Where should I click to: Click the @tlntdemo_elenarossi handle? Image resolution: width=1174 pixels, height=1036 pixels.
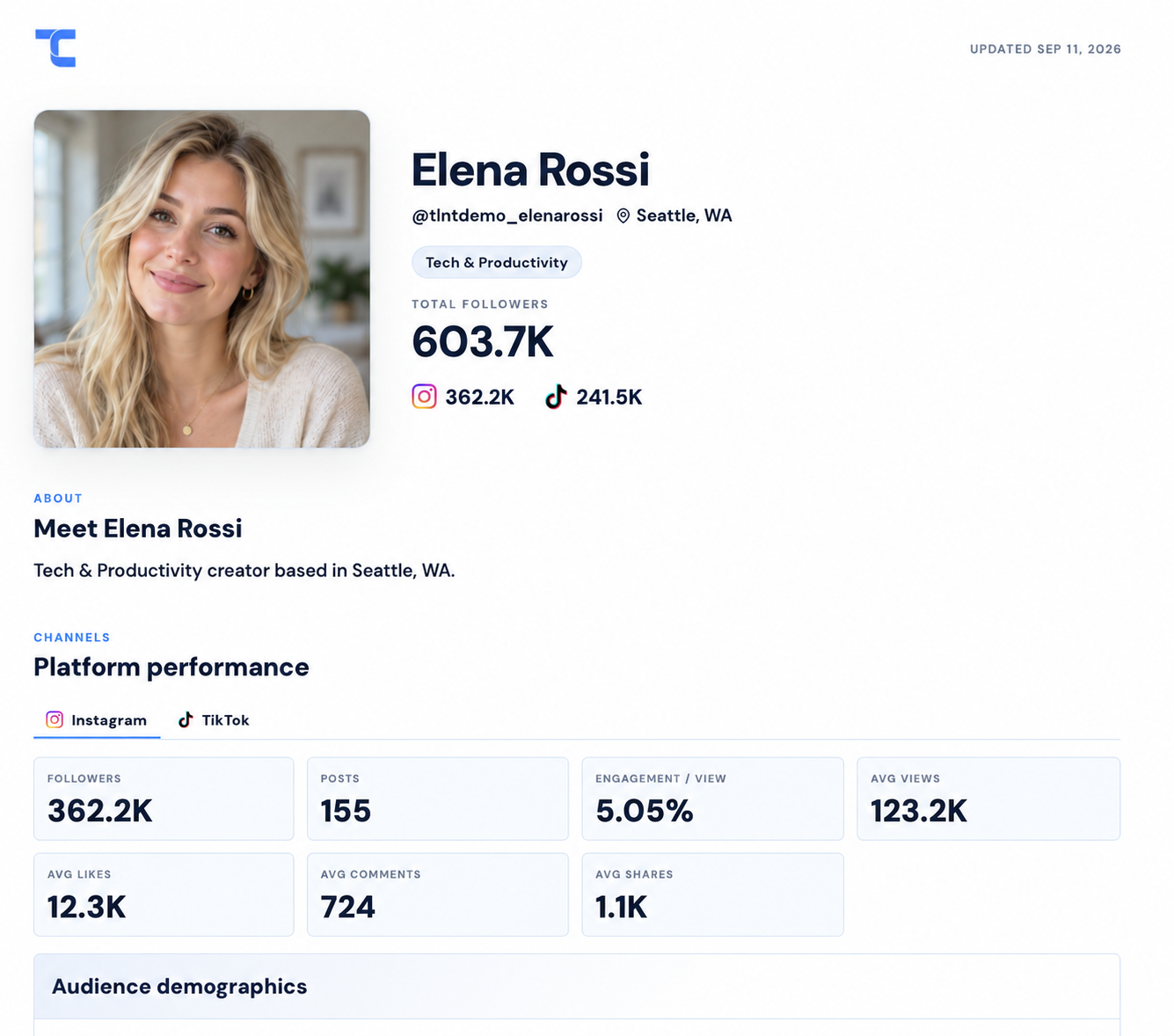click(507, 215)
